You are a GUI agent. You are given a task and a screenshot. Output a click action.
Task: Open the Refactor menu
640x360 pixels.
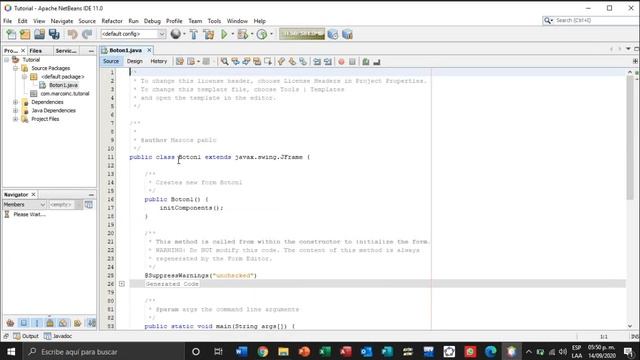coord(112,21)
